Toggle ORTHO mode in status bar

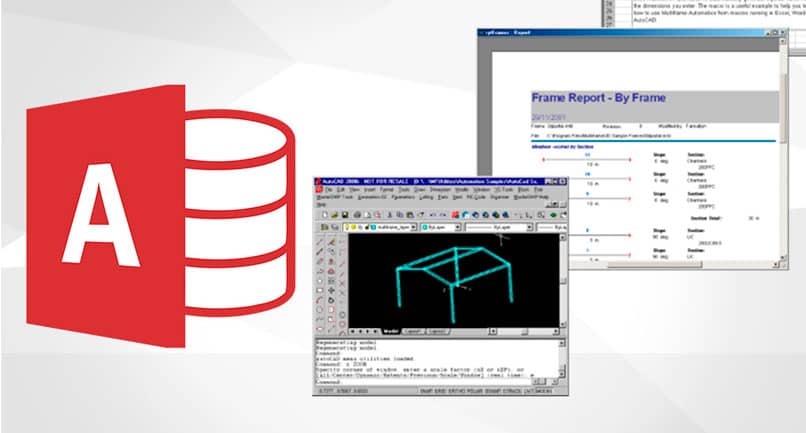[457, 391]
